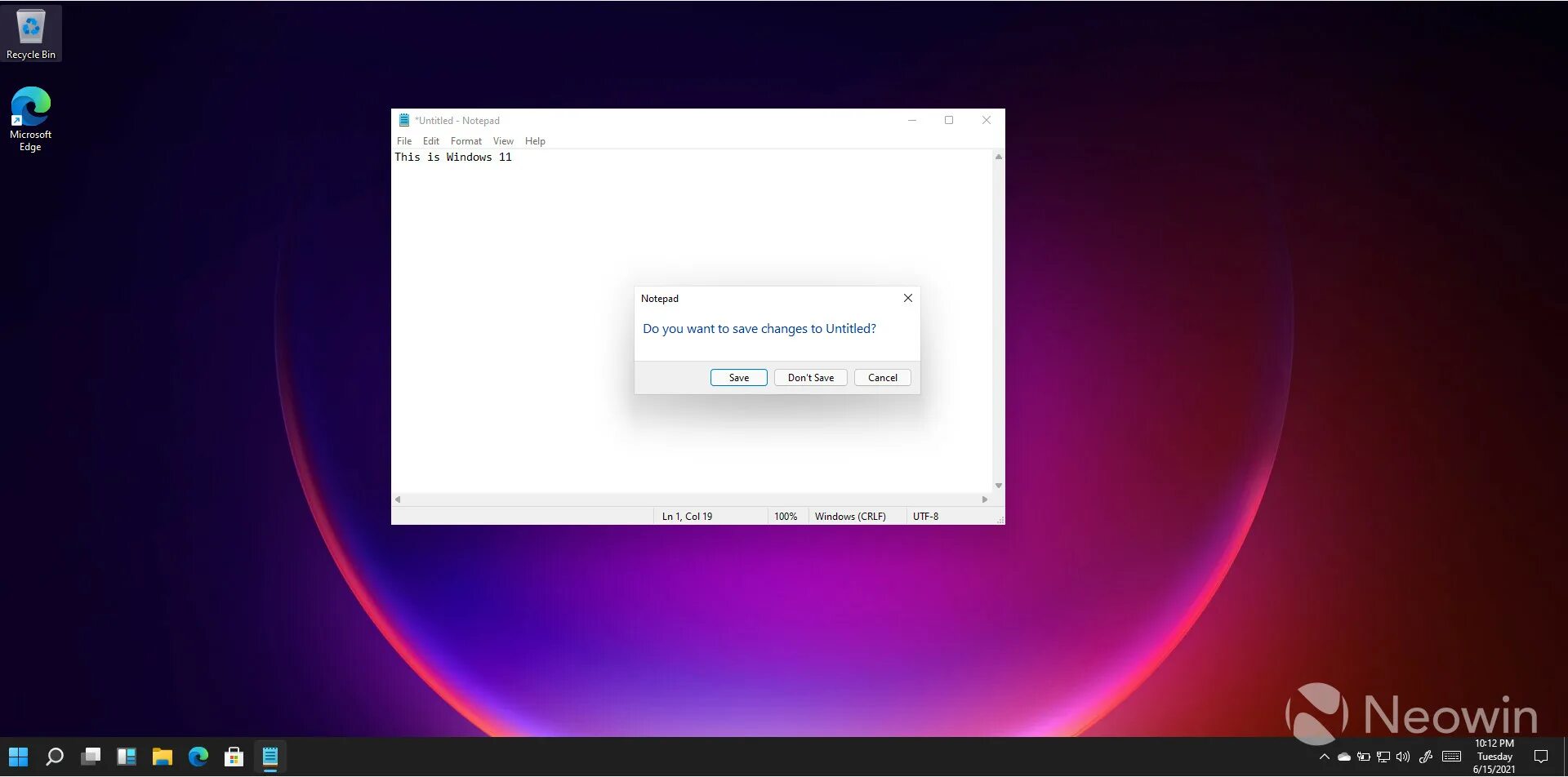Open the taskbar Search icon
1568x777 pixels.
55,757
